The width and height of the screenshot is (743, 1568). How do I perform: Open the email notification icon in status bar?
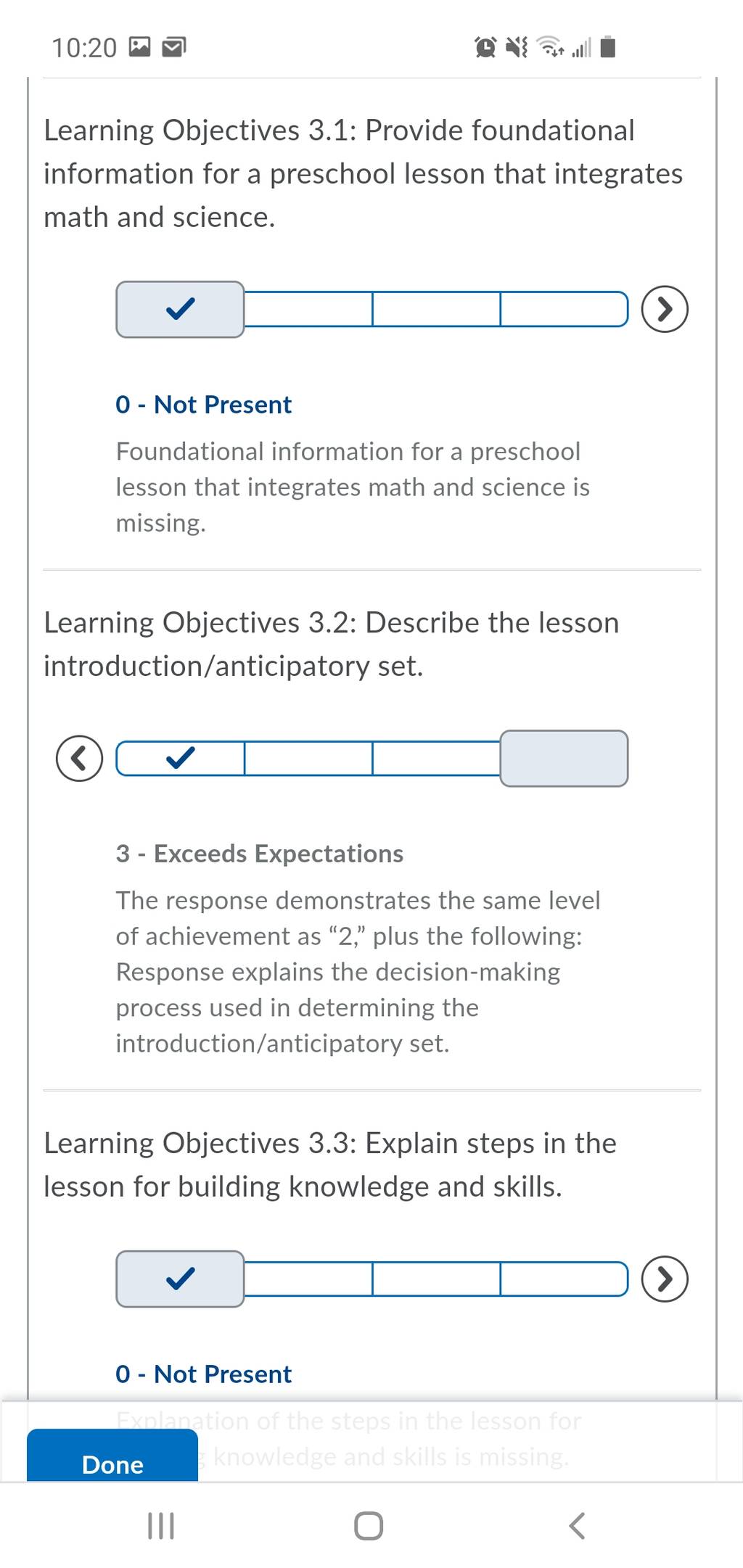coord(174,47)
